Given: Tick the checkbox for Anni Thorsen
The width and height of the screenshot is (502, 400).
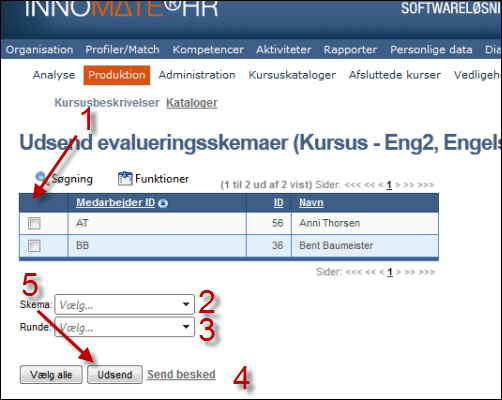Looking at the screenshot, I should 34,223.
